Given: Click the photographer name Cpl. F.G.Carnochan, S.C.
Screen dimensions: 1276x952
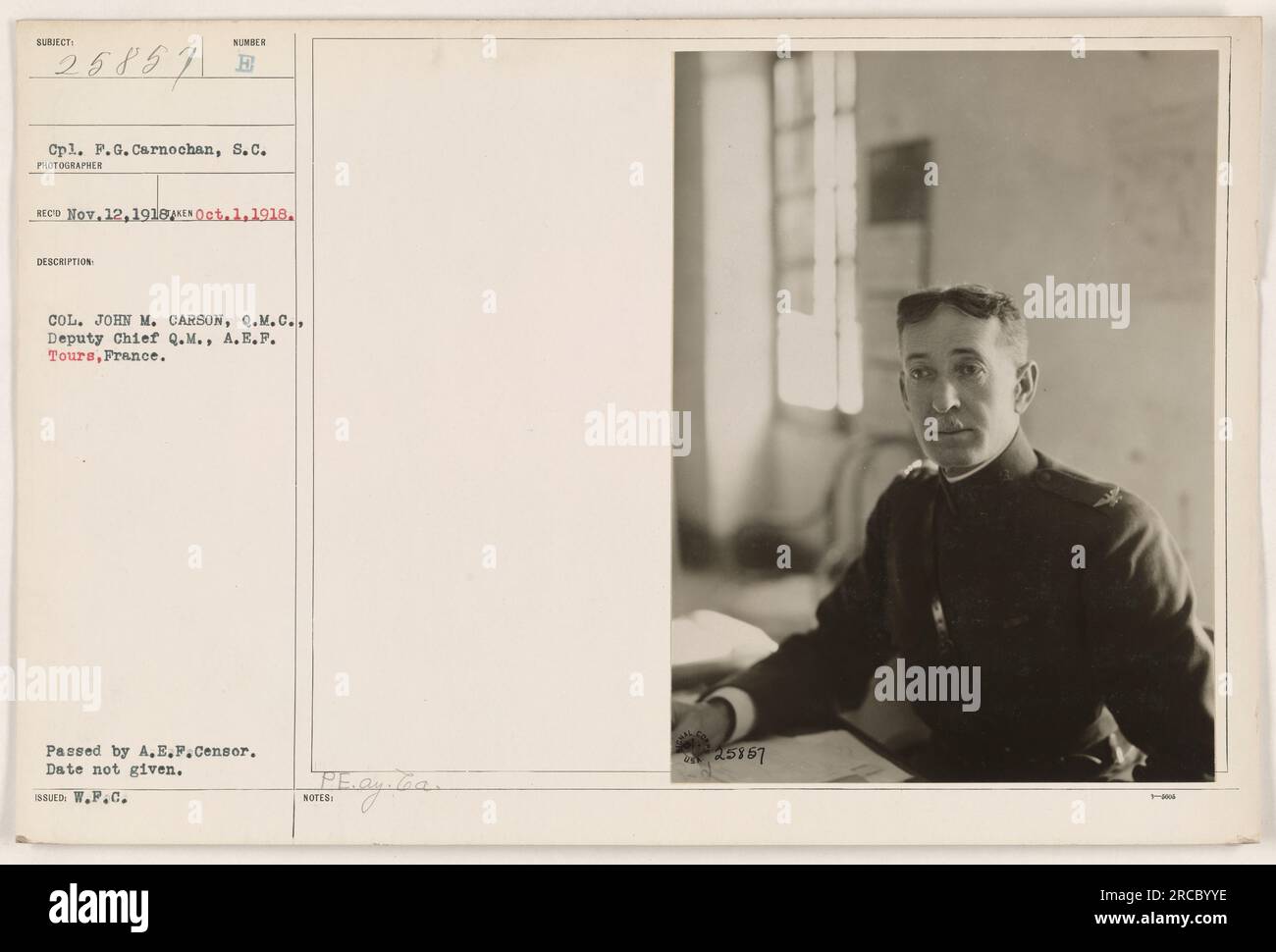Looking at the screenshot, I should [158, 148].
